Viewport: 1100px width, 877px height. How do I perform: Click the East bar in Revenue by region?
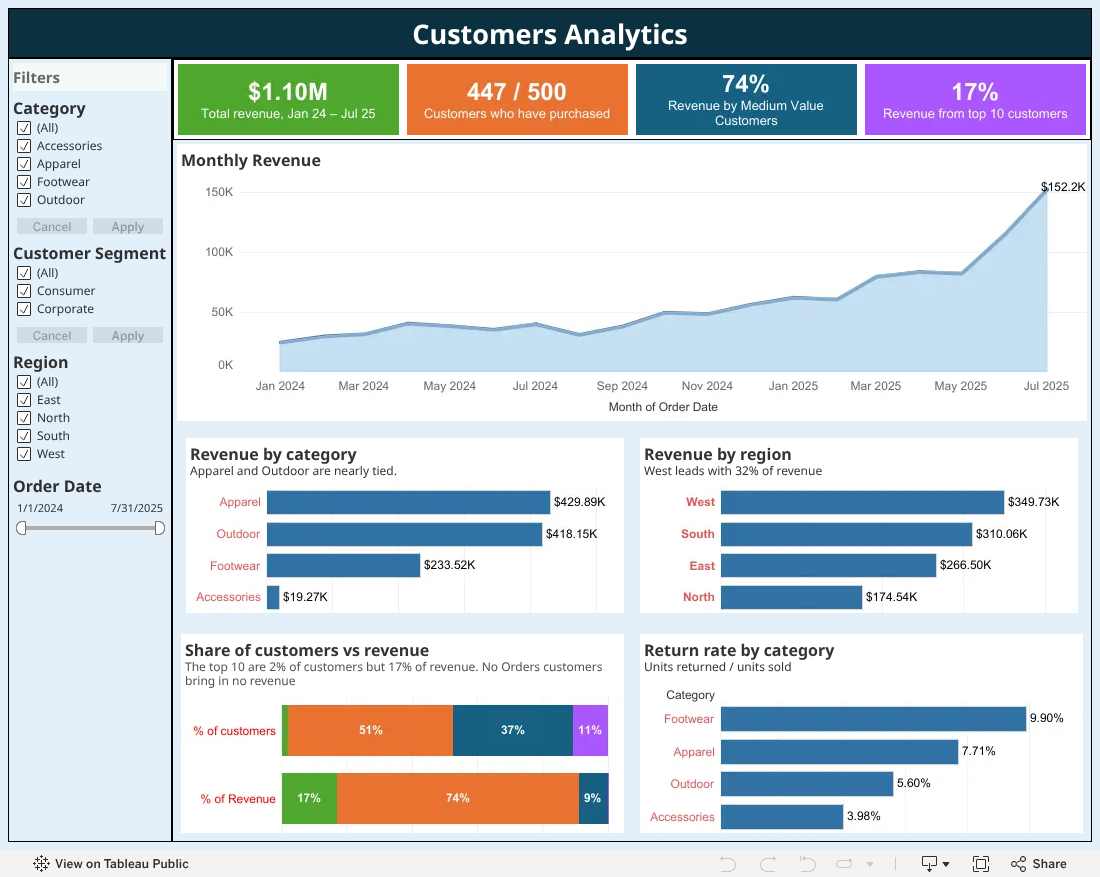tap(829, 565)
